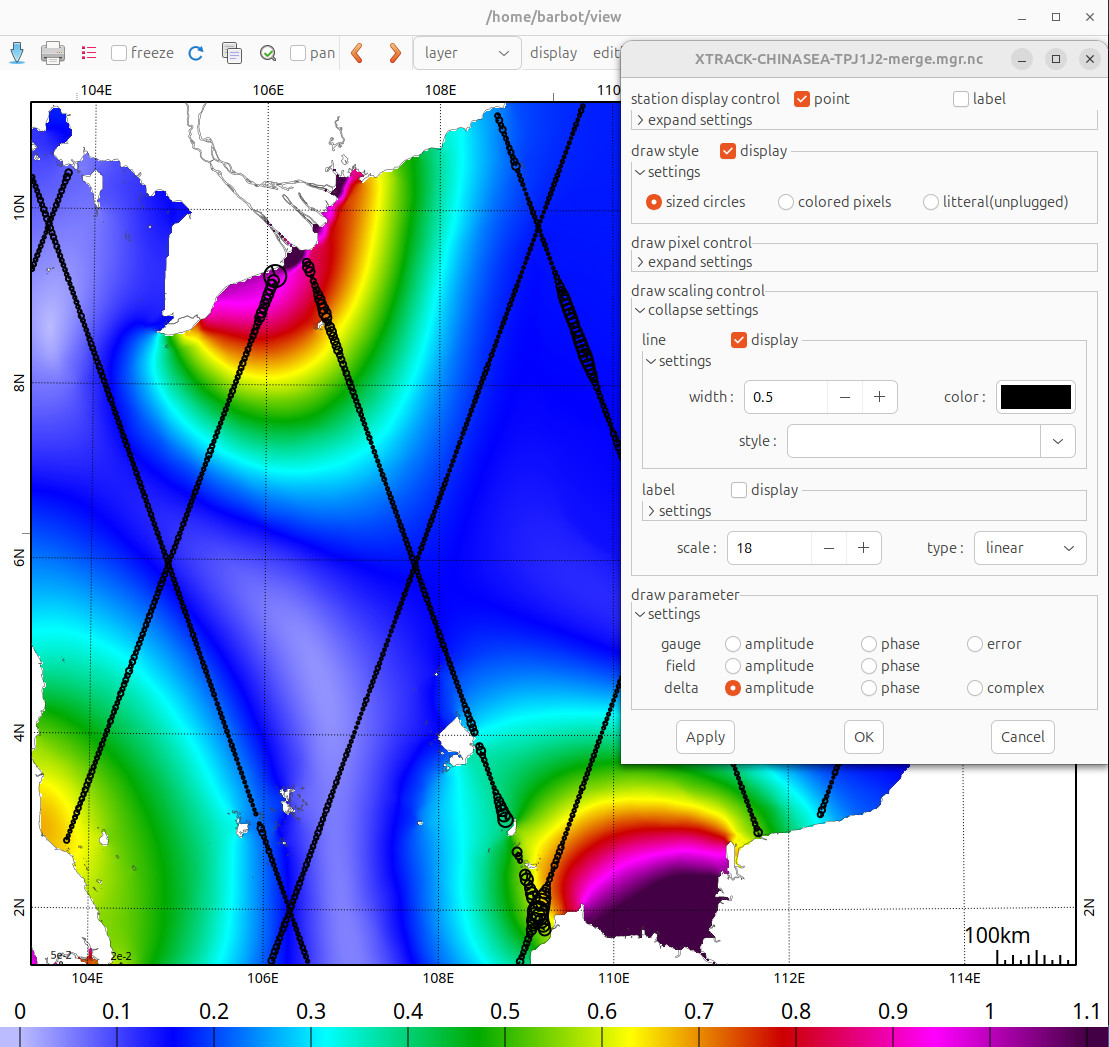1109x1047 pixels.
Task: Decrease line width with minus button
Action: tap(844, 397)
